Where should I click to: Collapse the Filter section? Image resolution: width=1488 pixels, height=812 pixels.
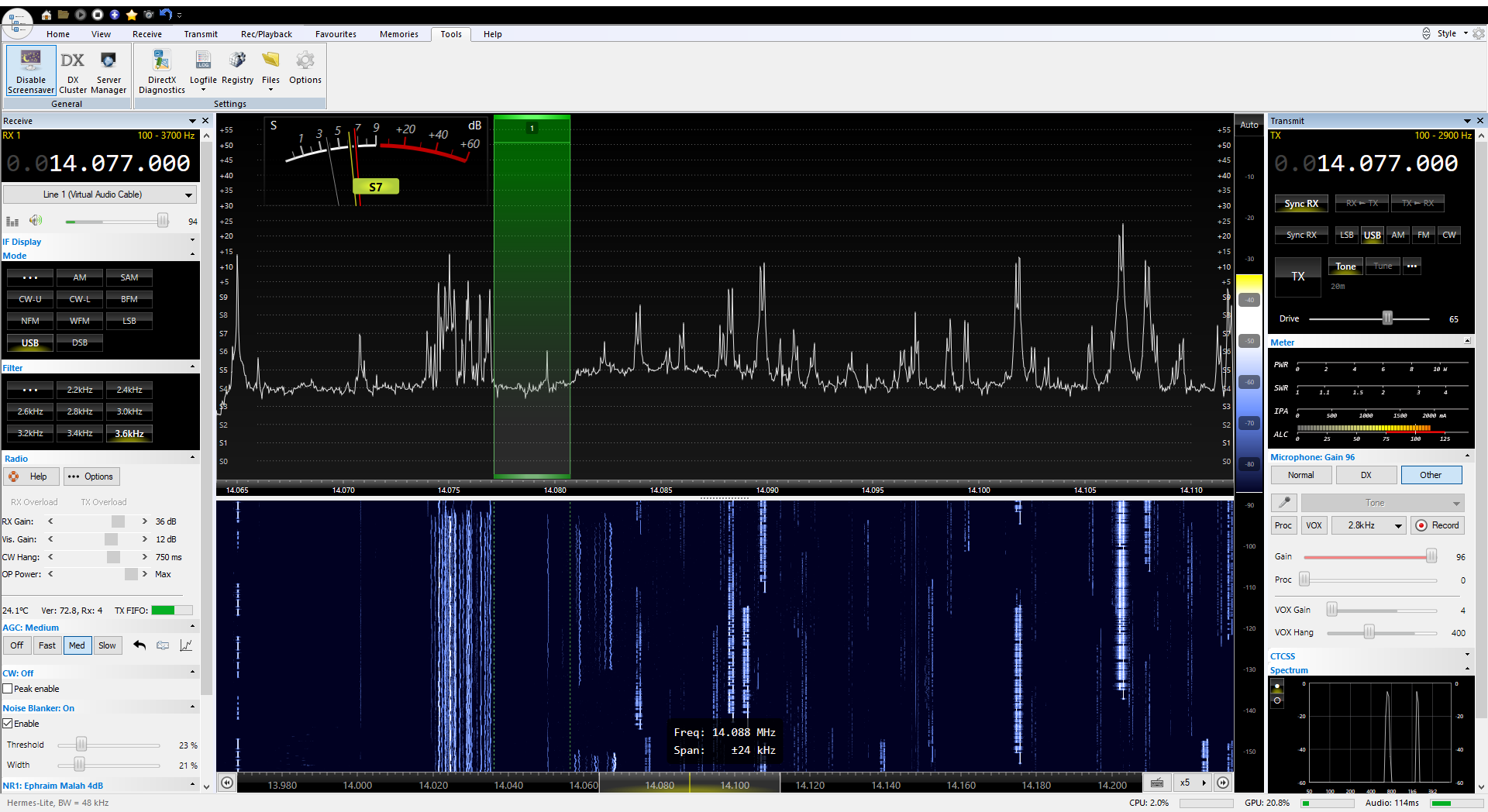[192, 367]
